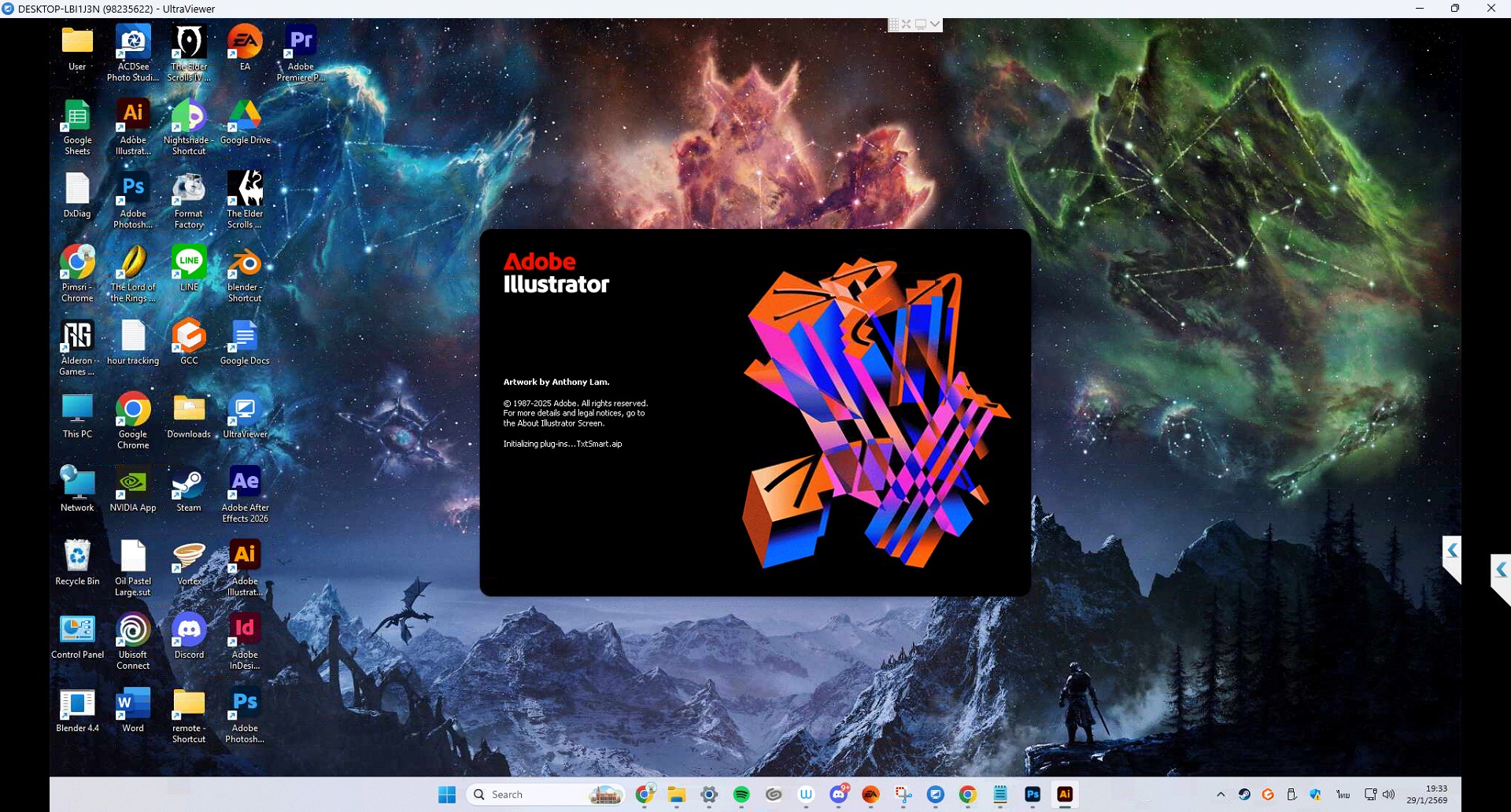Select the Alderon Games desktop icon
This screenshot has width=1511, height=812.
(x=77, y=348)
